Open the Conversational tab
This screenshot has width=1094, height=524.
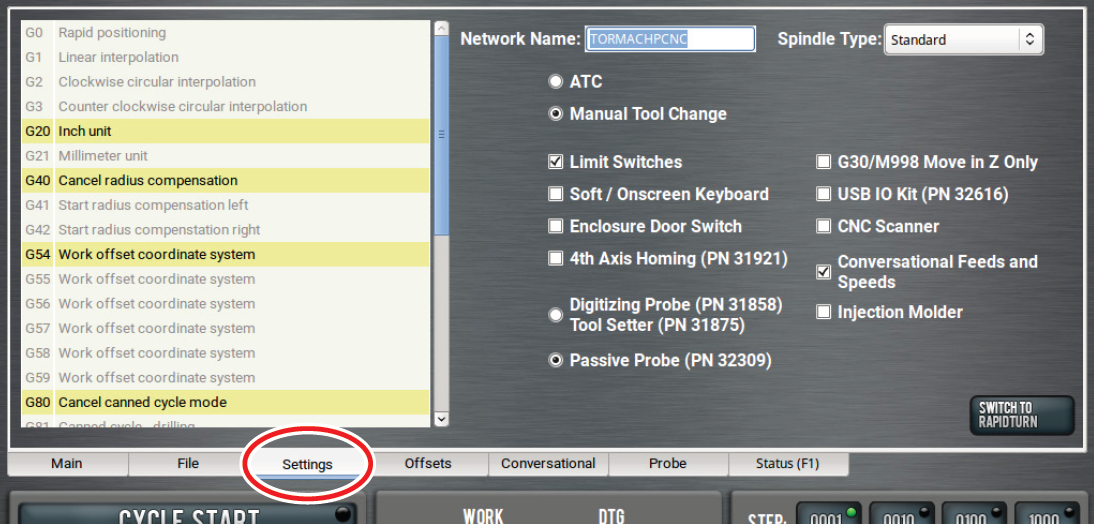(x=548, y=464)
